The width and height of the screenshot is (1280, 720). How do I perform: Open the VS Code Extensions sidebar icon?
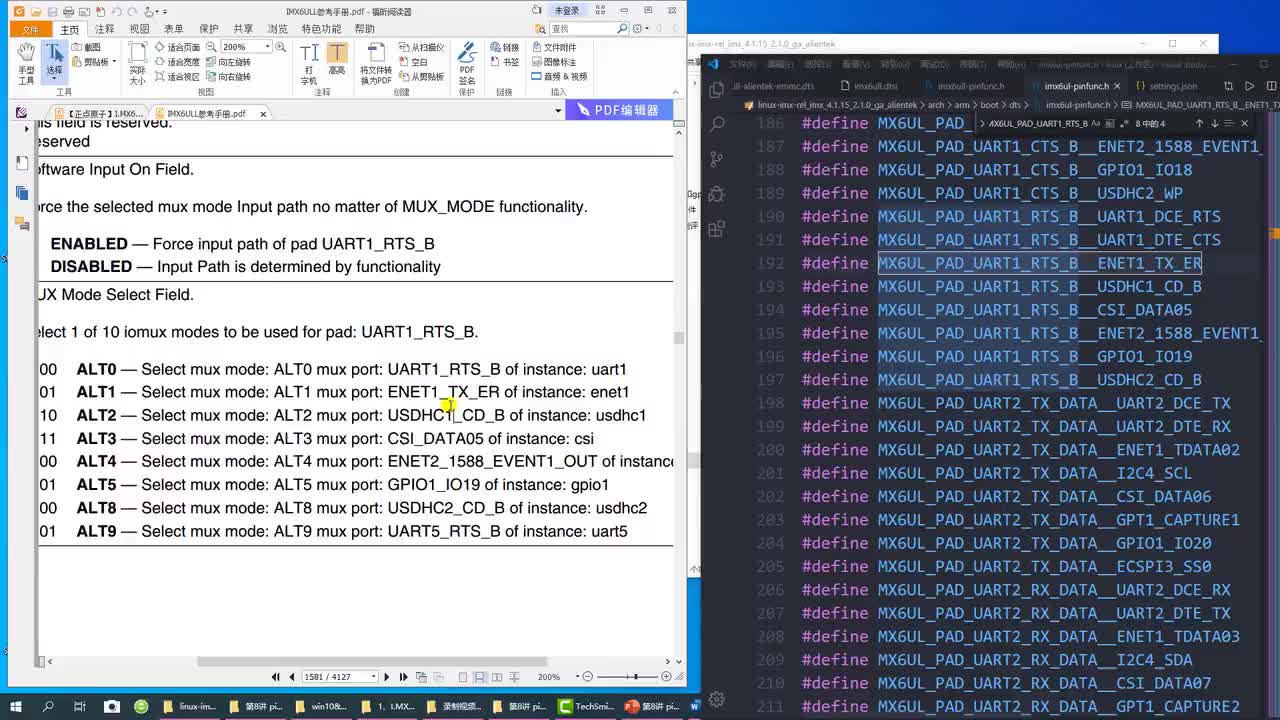(x=716, y=228)
